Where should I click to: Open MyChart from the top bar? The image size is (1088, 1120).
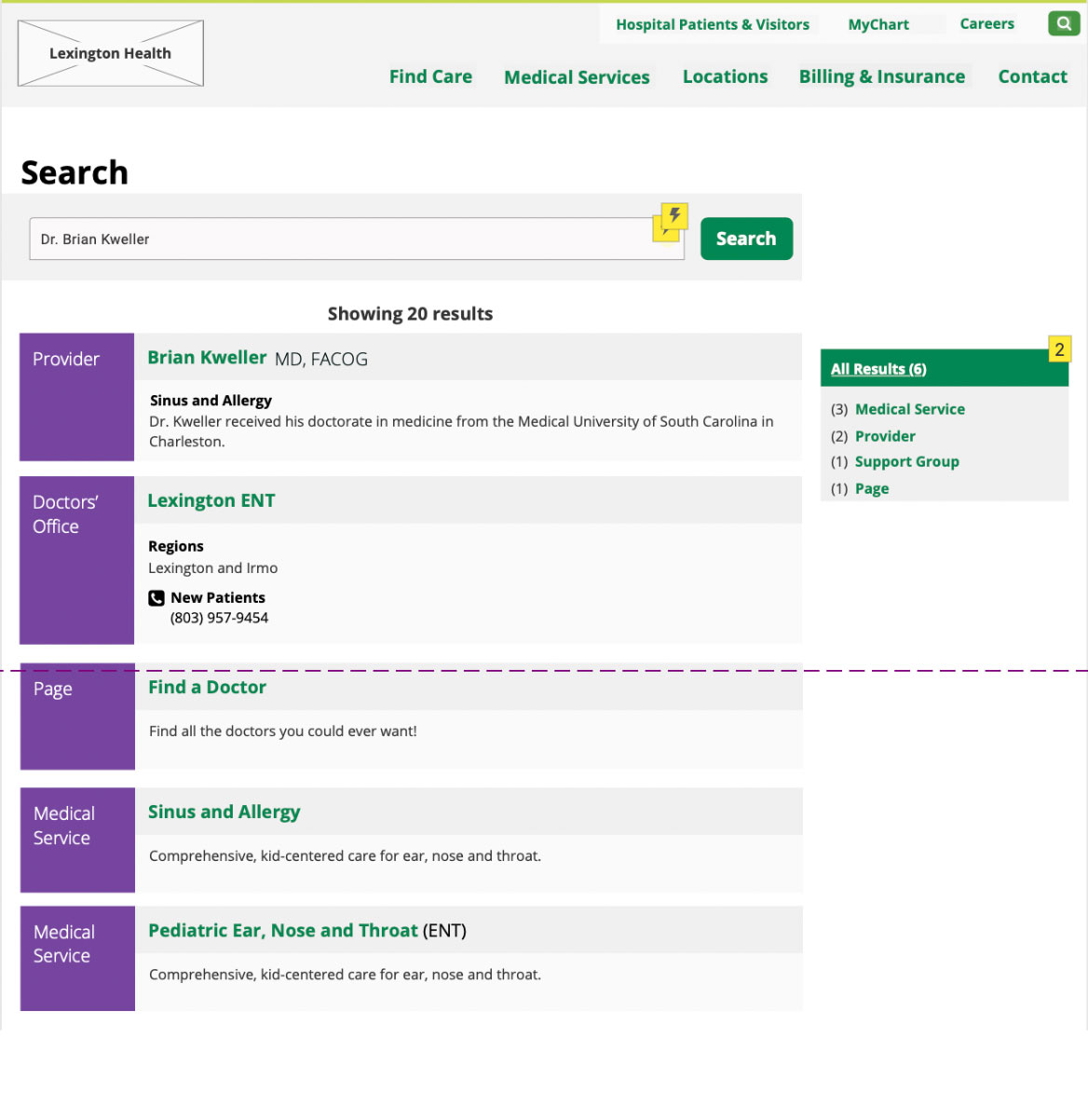click(x=877, y=23)
